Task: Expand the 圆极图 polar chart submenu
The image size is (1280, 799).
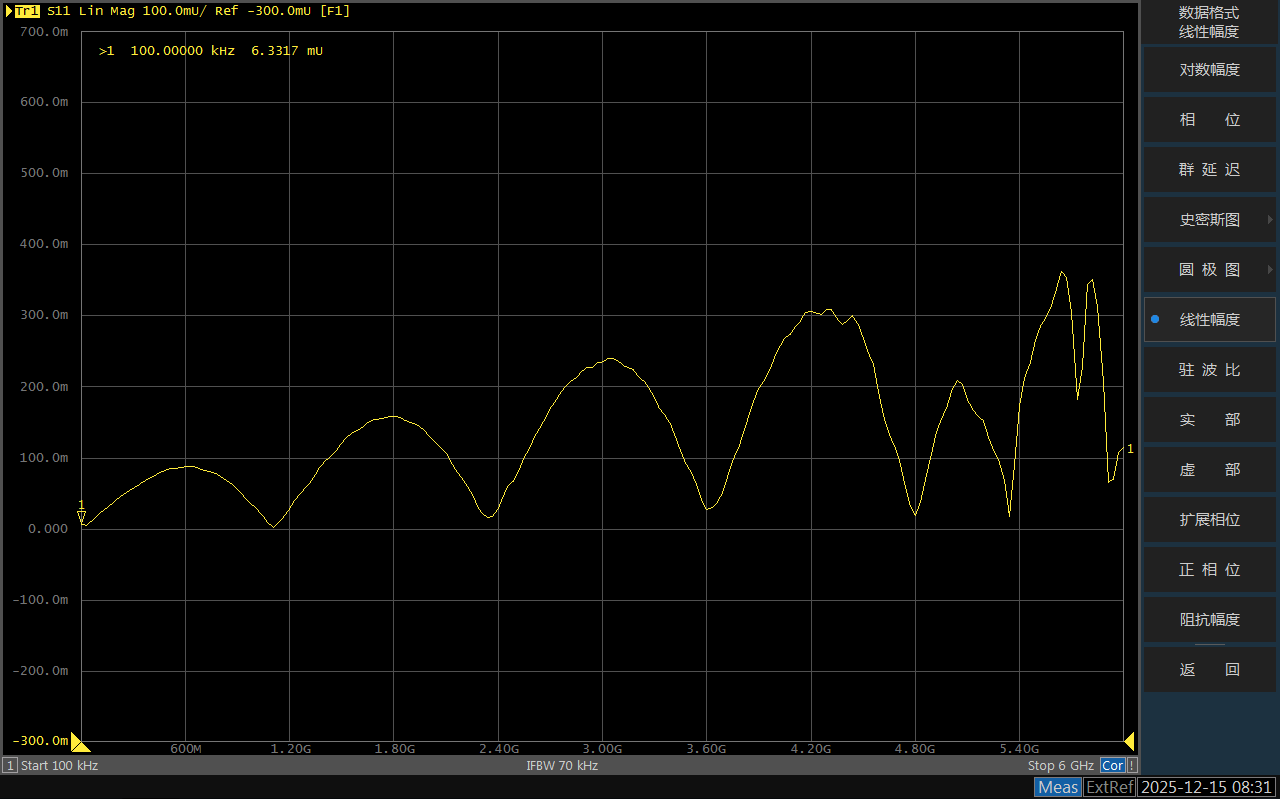Action: [x=1209, y=270]
